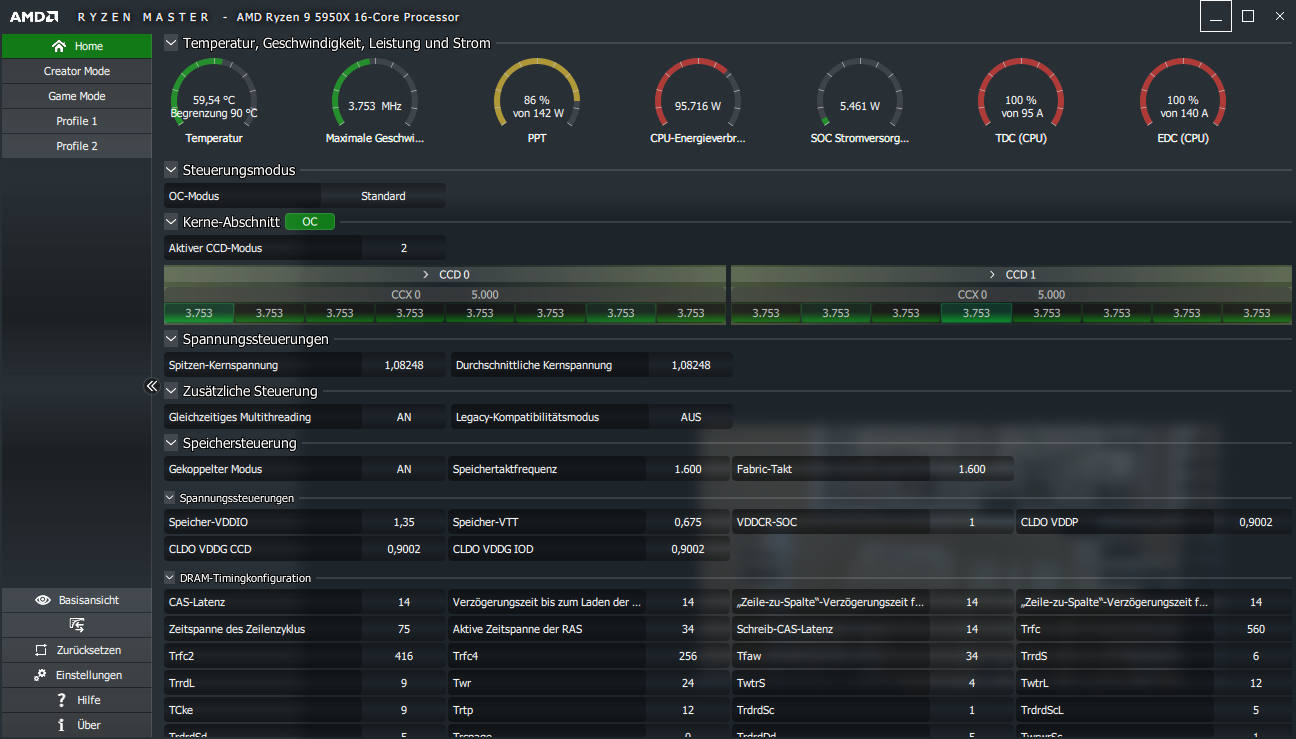This screenshot has height=739, width=1296.
Task: Click the PPT gauge
Action: pyautogui.click(x=537, y=102)
